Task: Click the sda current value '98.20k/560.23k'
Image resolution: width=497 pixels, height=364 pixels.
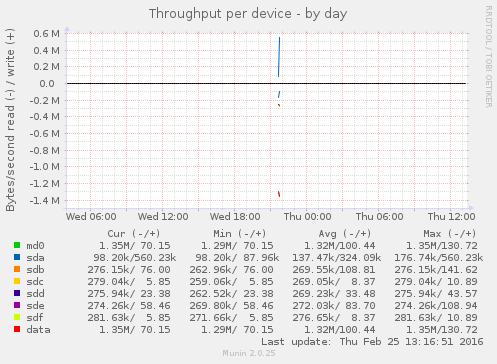Action: click(x=135, y=258)
